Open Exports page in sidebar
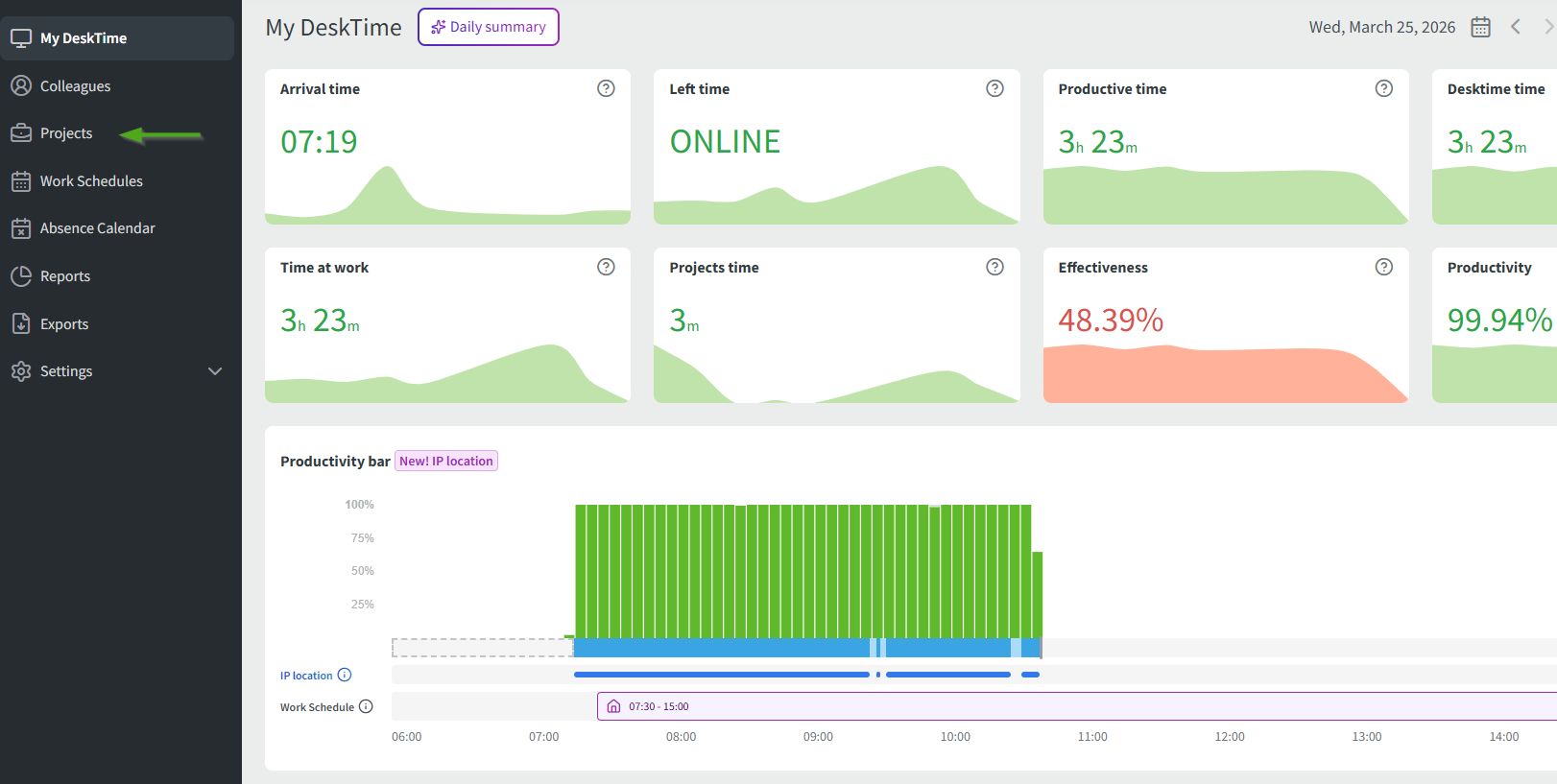1557x784 pixels. [x=64, y=324]
